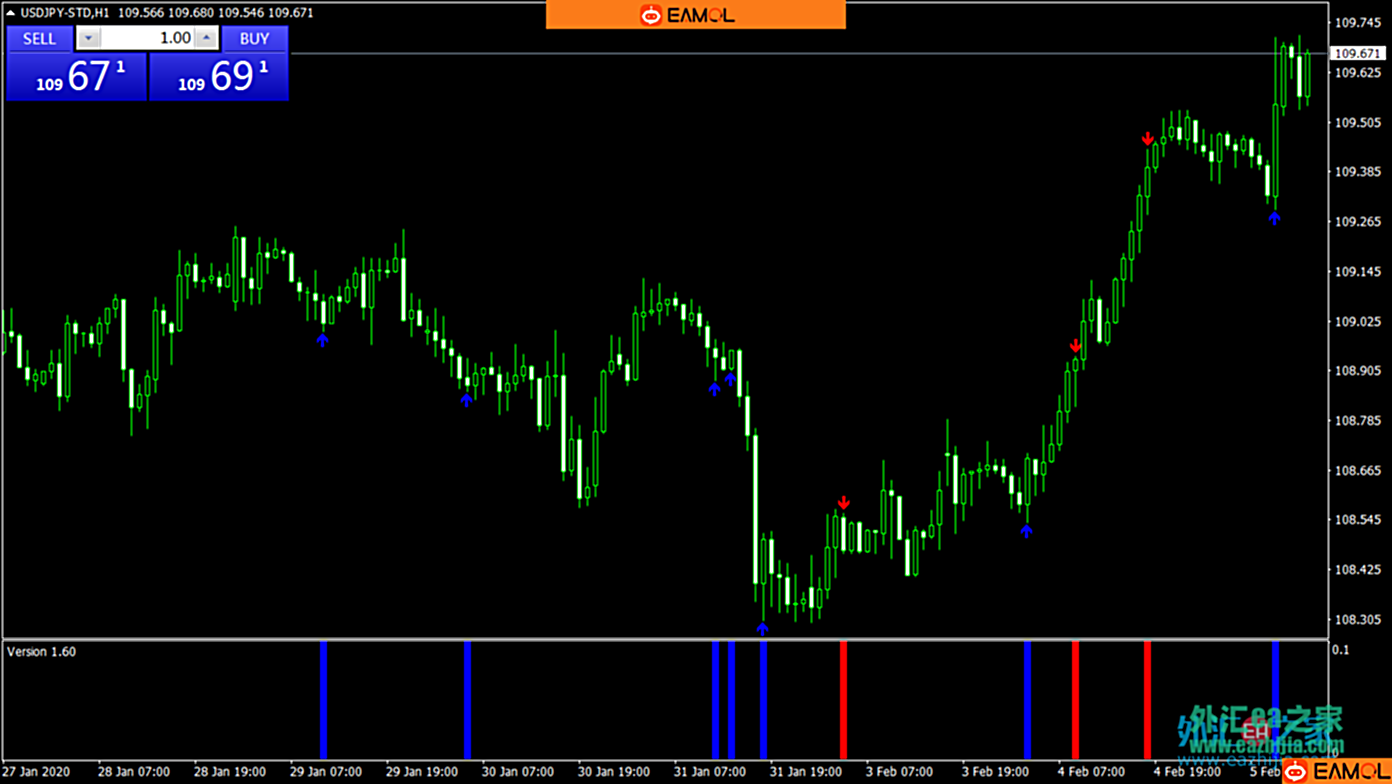Click the BUY button

point(254,39)
